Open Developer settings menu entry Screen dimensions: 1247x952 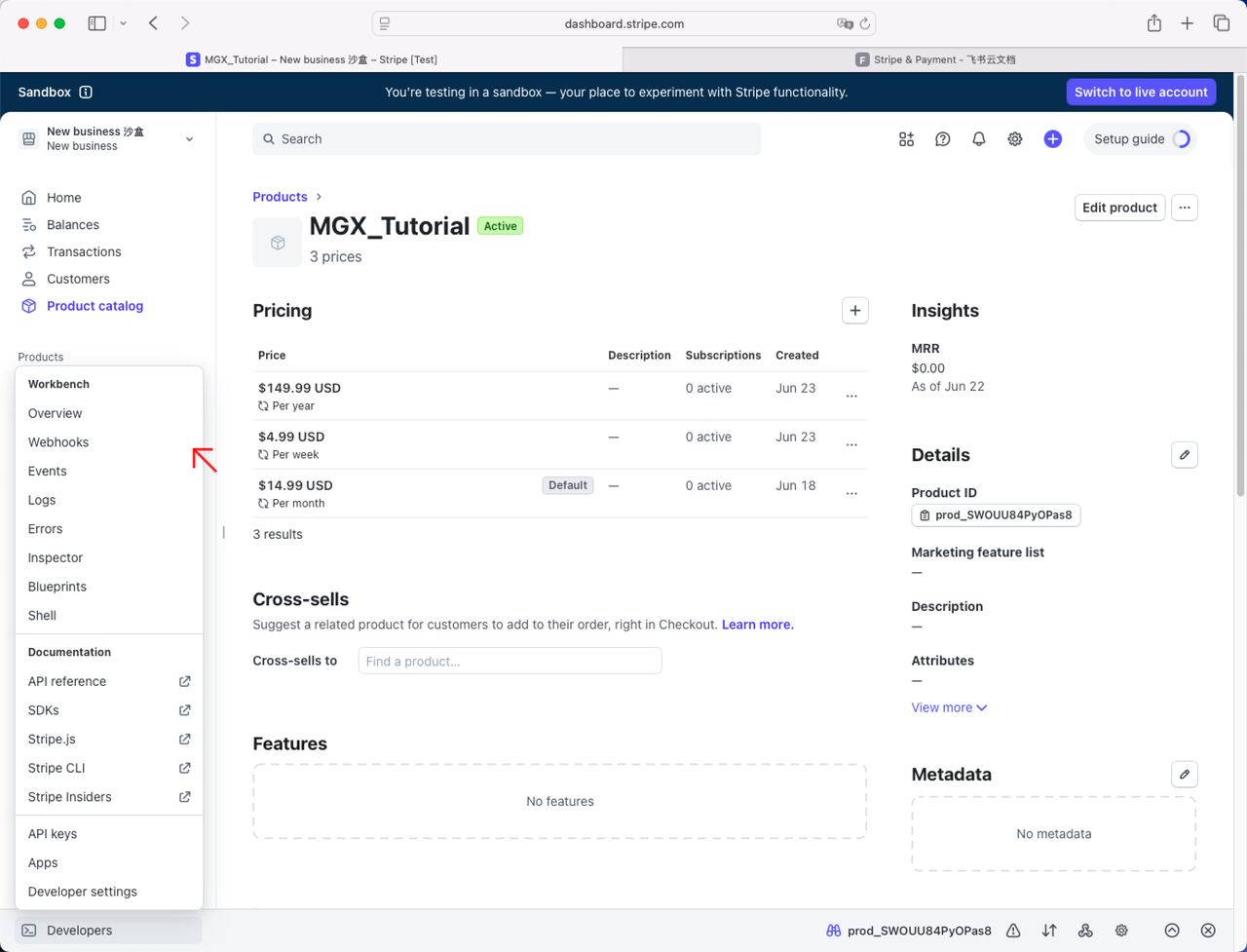tap(109, 892)
